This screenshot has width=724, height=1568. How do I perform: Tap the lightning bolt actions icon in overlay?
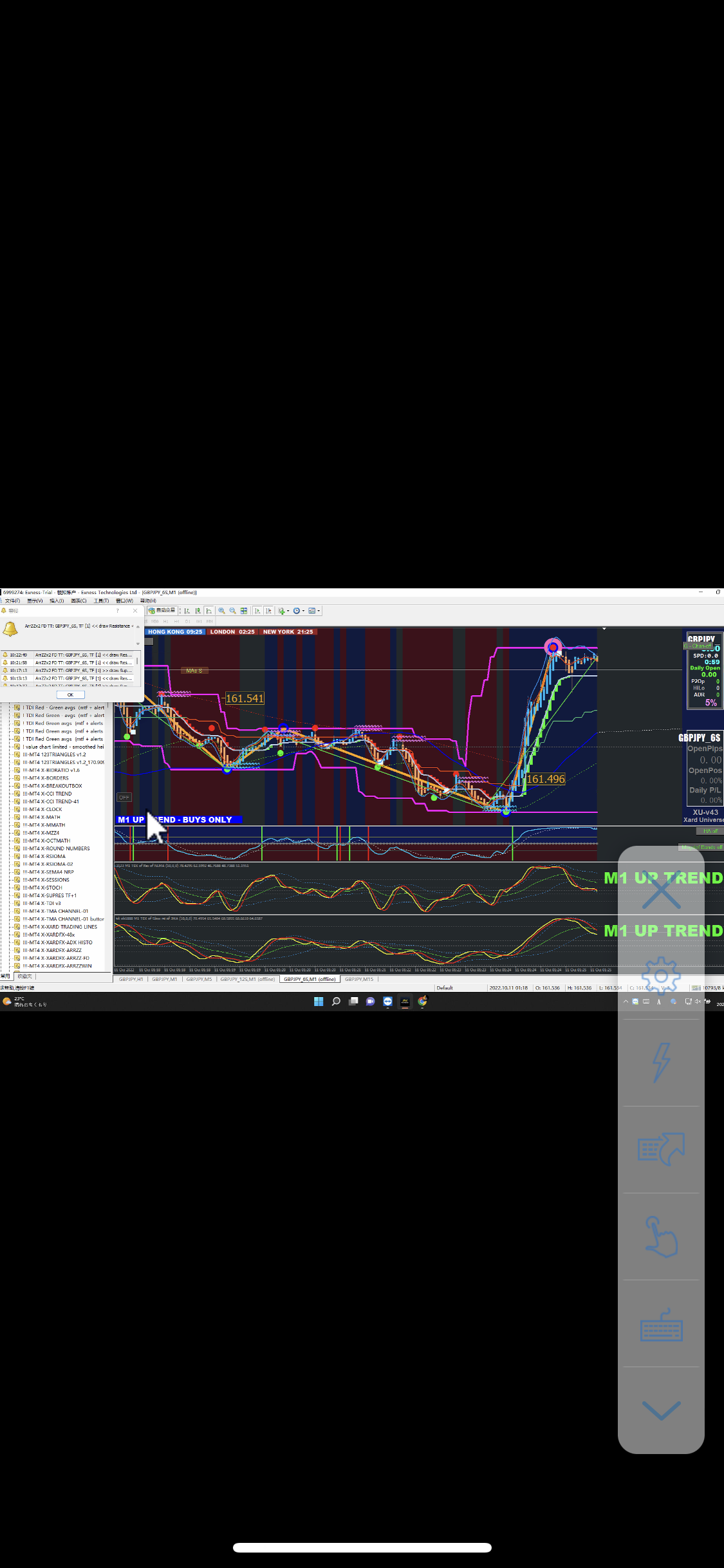pos(661,1063)
